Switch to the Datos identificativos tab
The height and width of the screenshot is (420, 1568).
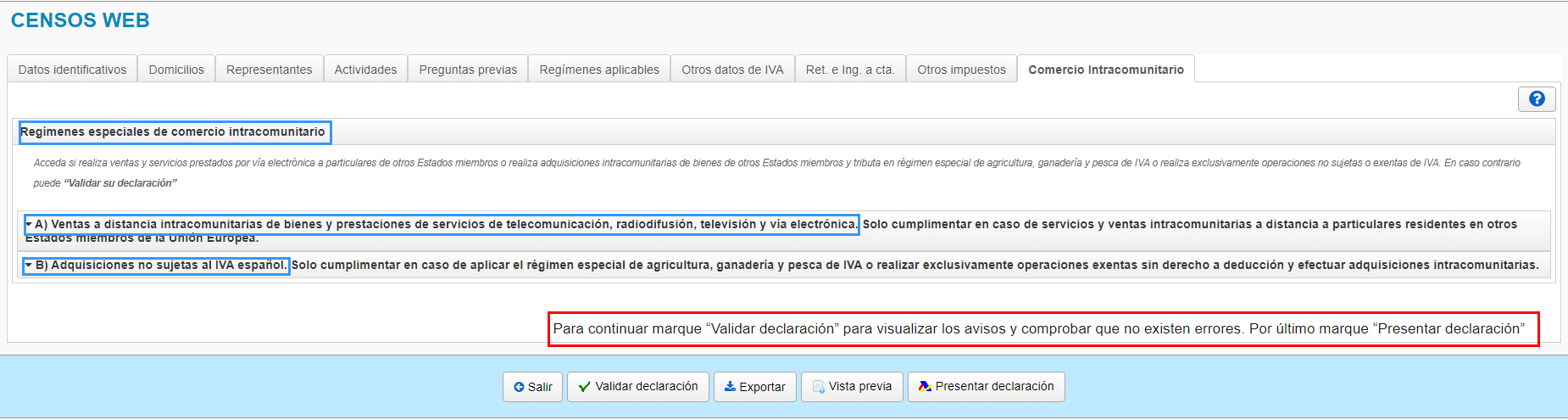click(72, 70)
